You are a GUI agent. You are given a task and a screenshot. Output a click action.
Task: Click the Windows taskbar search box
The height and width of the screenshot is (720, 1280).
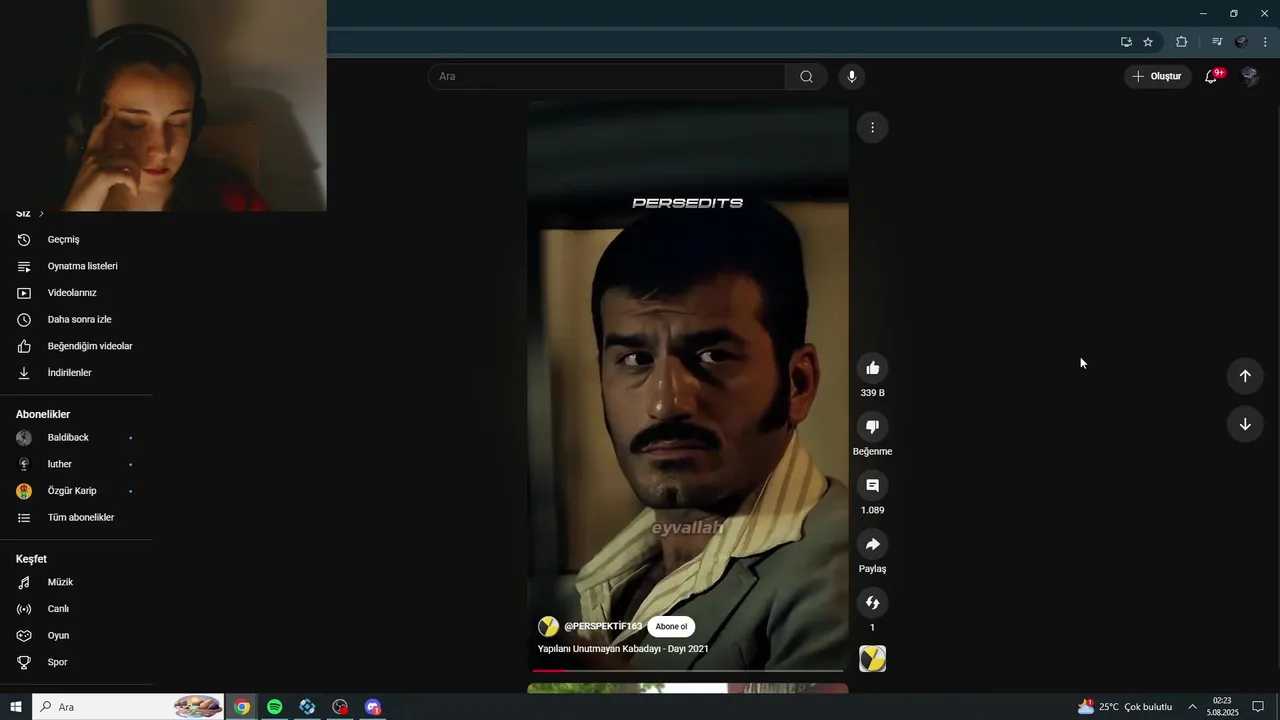pos(129,707)
